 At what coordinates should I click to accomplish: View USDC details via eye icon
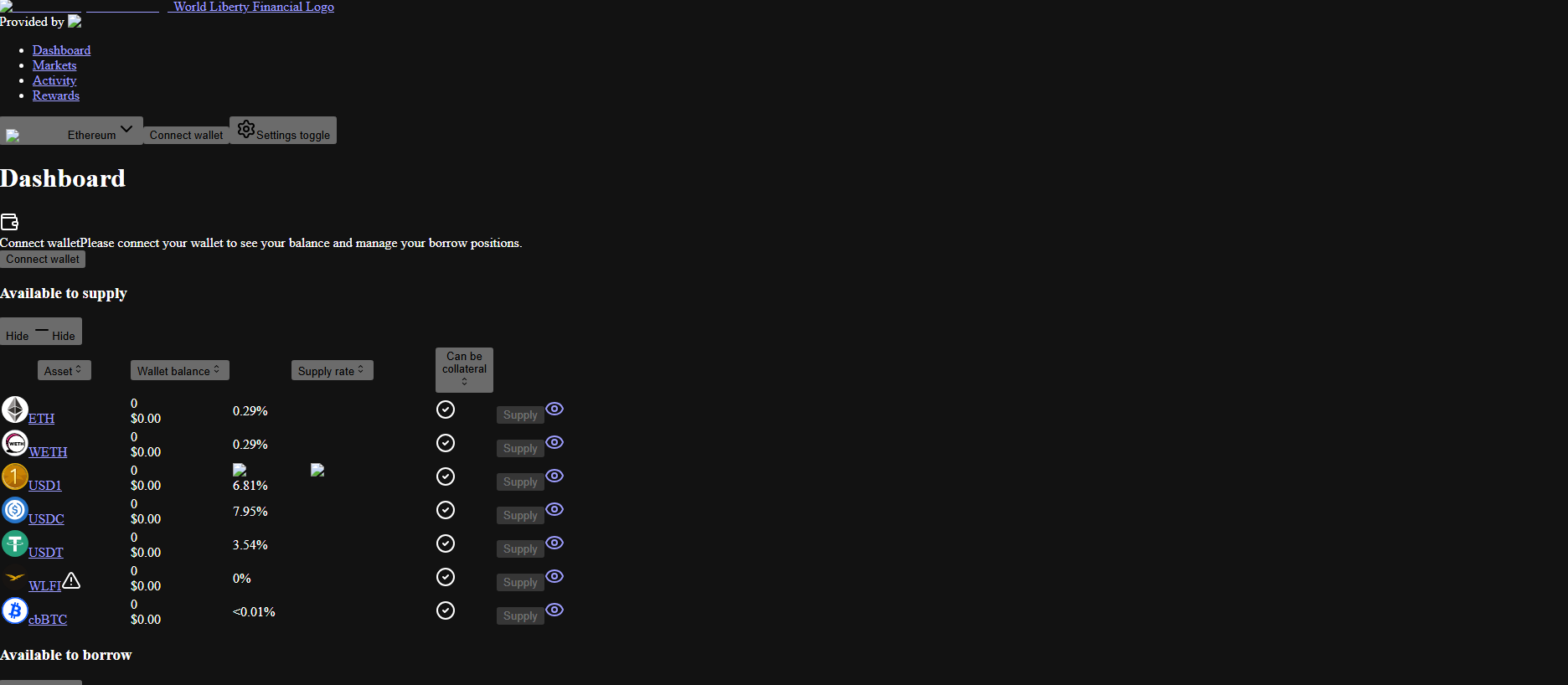click(554, 509)
